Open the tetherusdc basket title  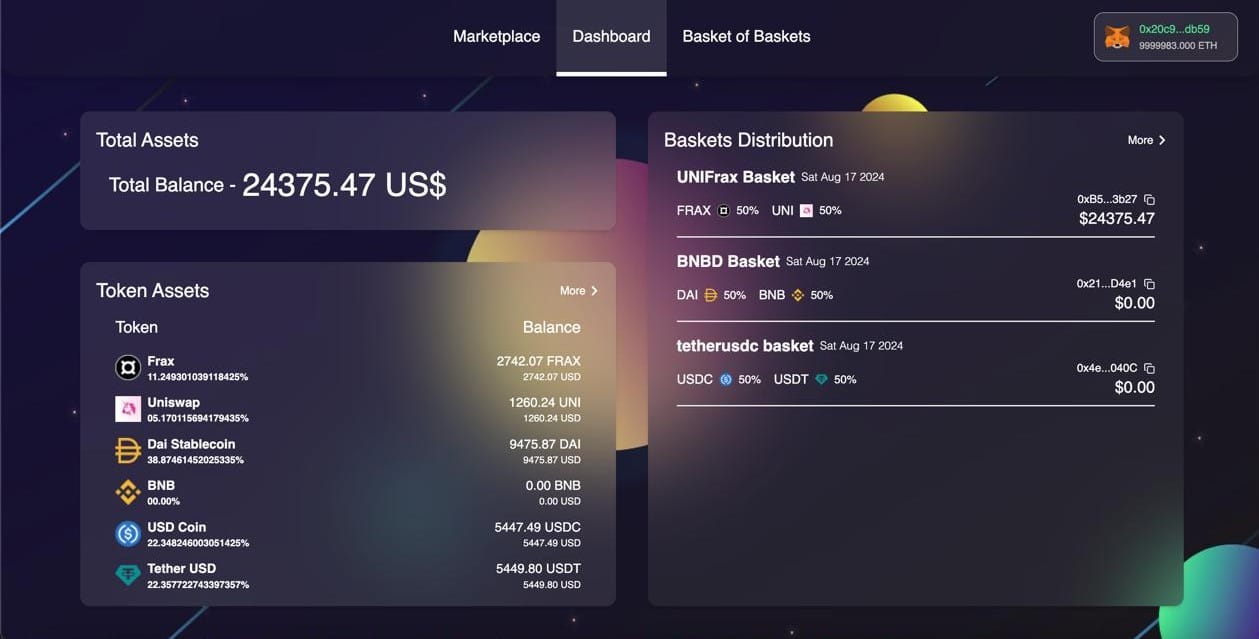click(745, 346)
